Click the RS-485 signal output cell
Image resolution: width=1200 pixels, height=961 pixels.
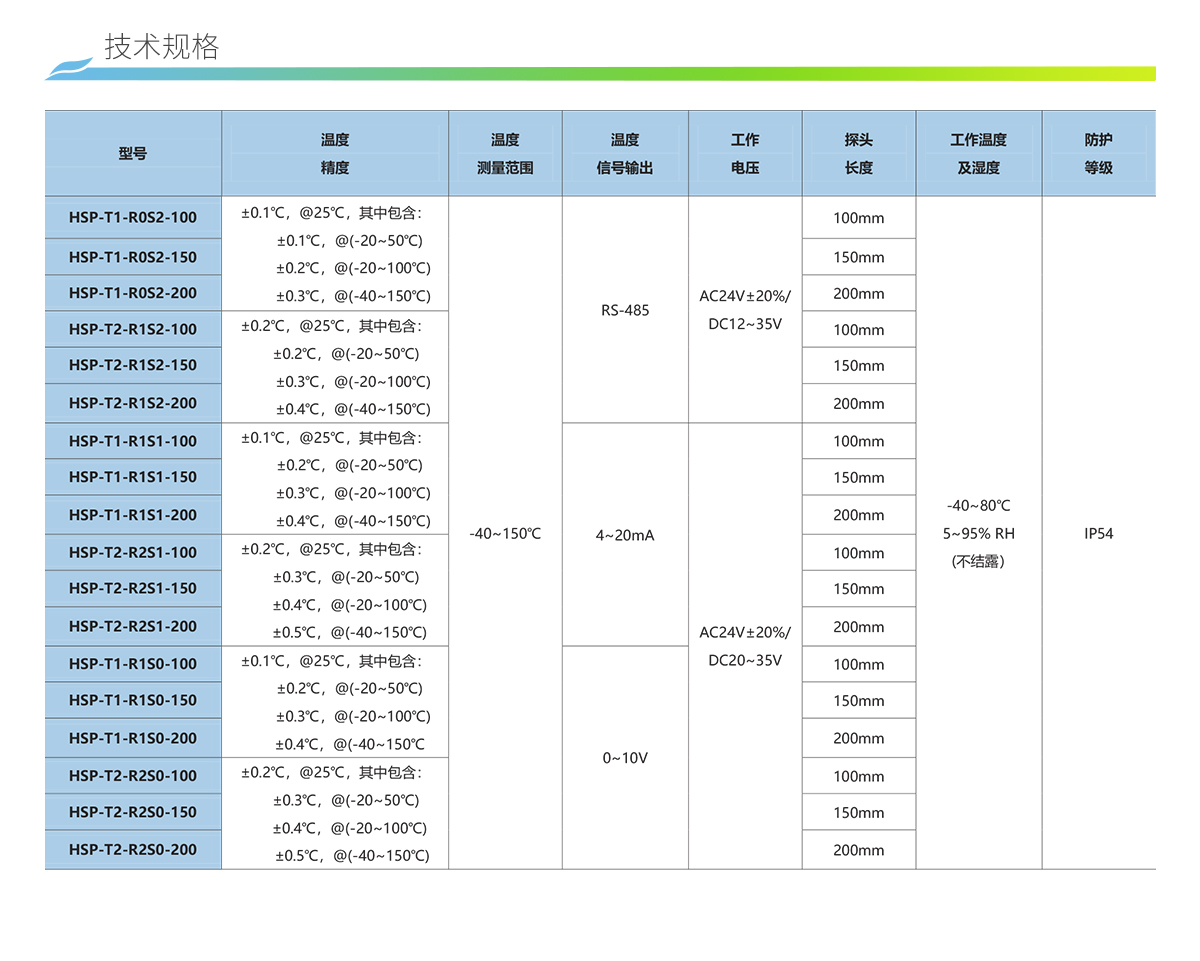pos(625,310)
